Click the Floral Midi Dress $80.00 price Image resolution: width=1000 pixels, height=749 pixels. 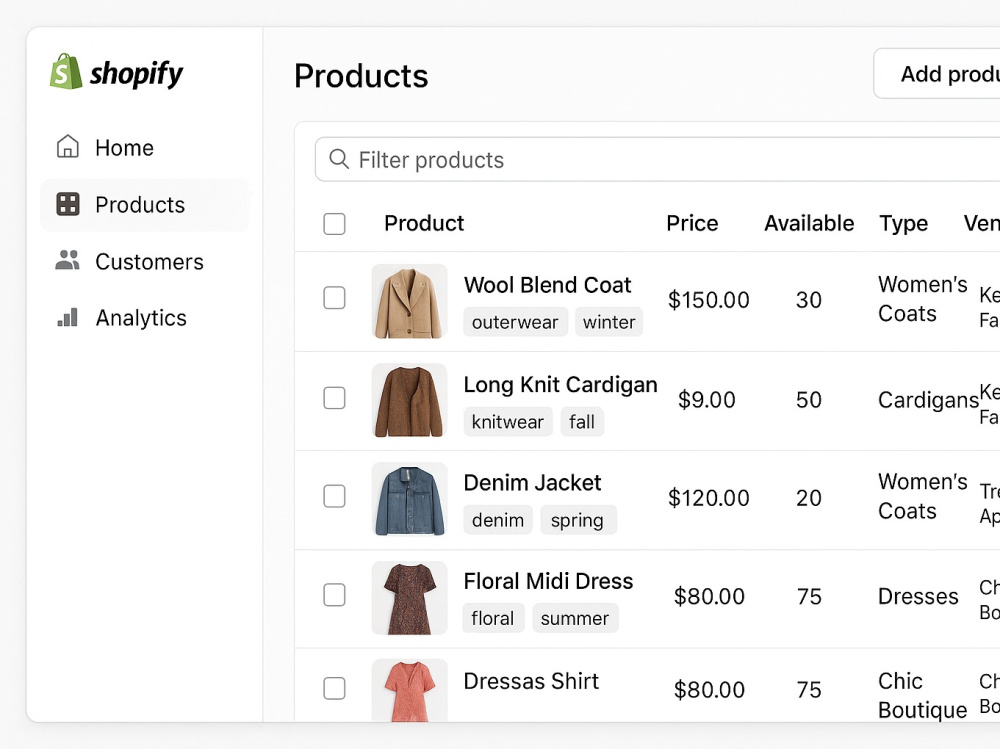[709, 597]
